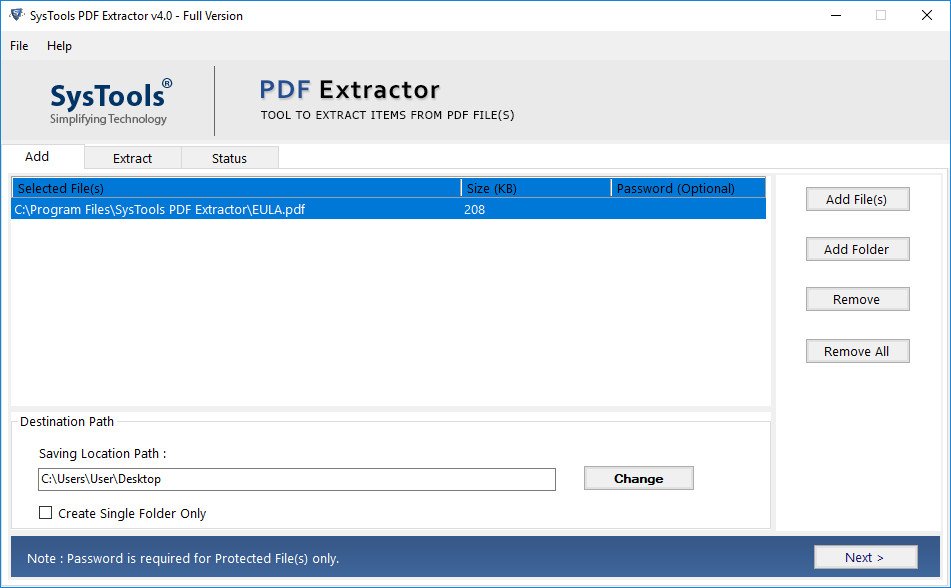The width and height of the screenshot is (951, 588).
Task: Click the password cell for EULA.pdf
Action: tap(688, 209)
